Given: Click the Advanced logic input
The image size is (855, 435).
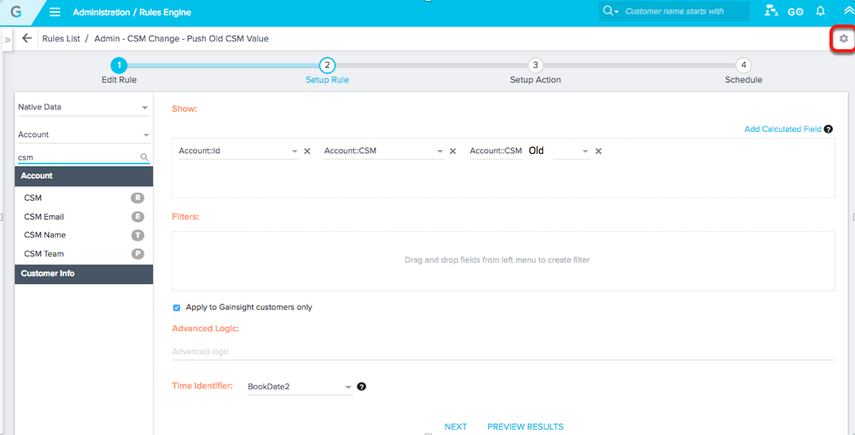Looking at the screenshot, I should 503,352.
